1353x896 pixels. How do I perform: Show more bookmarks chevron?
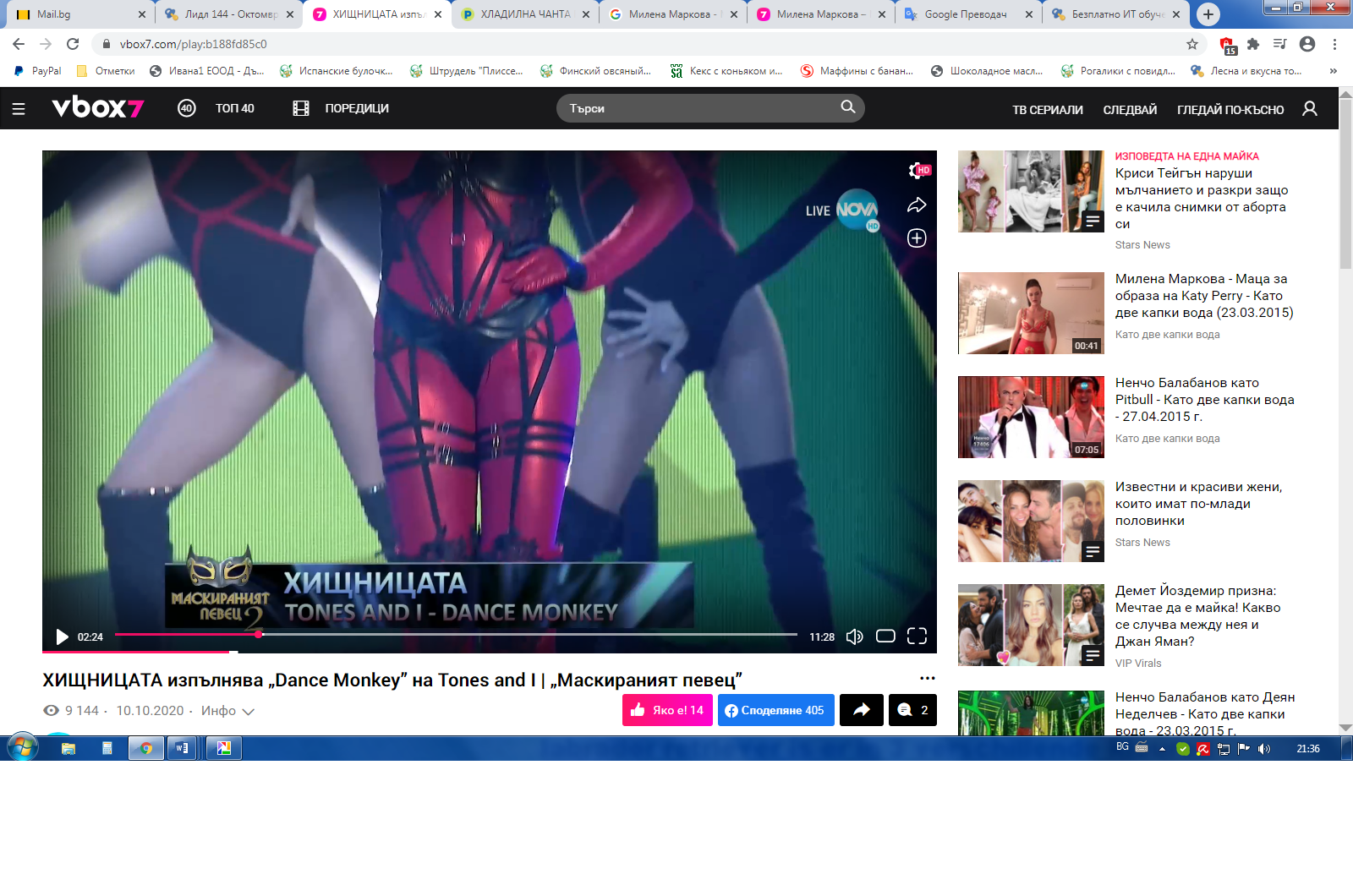[x=1334, y=71]
